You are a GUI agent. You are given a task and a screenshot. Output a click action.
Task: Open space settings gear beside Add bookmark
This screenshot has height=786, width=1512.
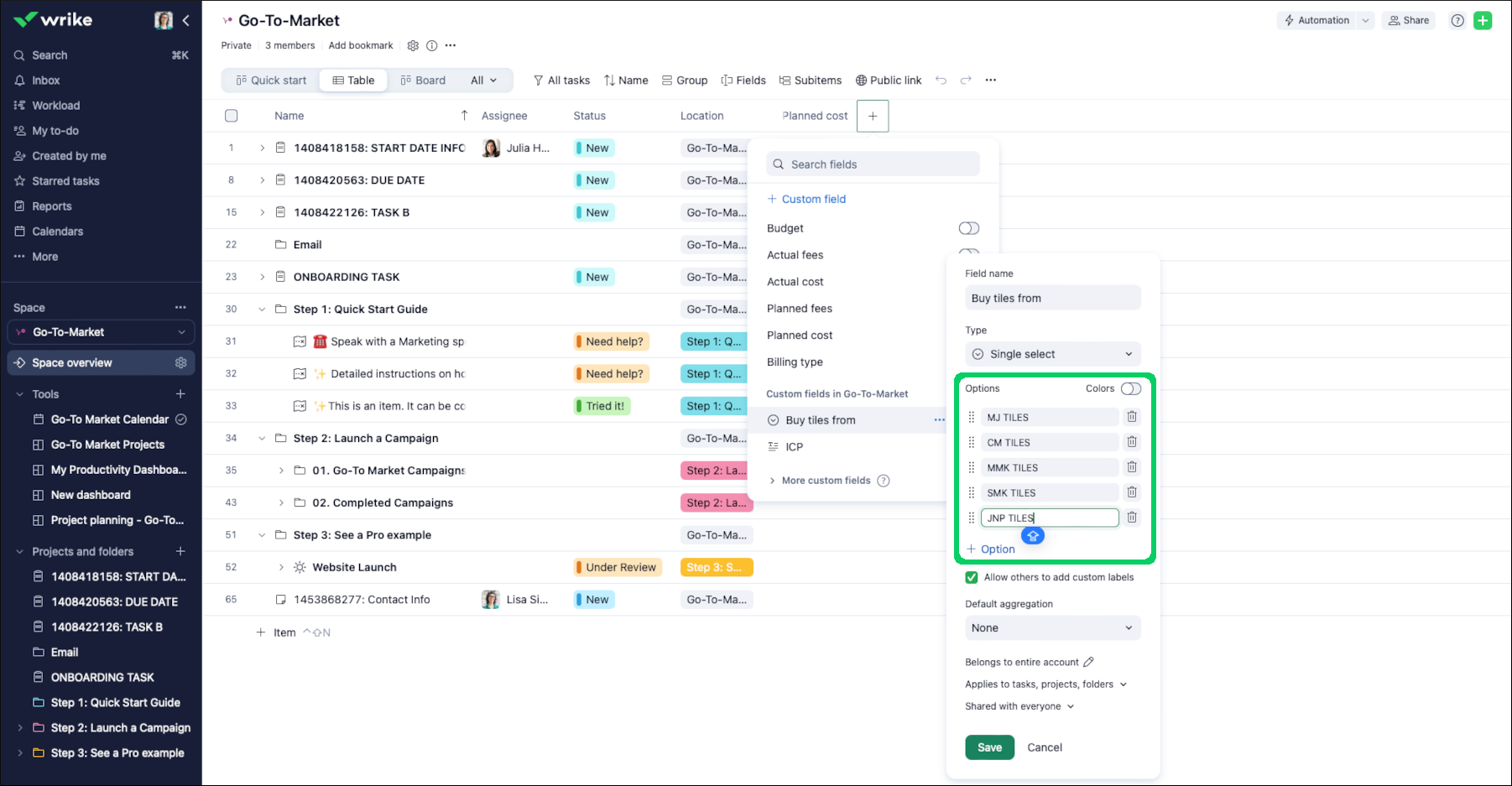tap(413, 45)
